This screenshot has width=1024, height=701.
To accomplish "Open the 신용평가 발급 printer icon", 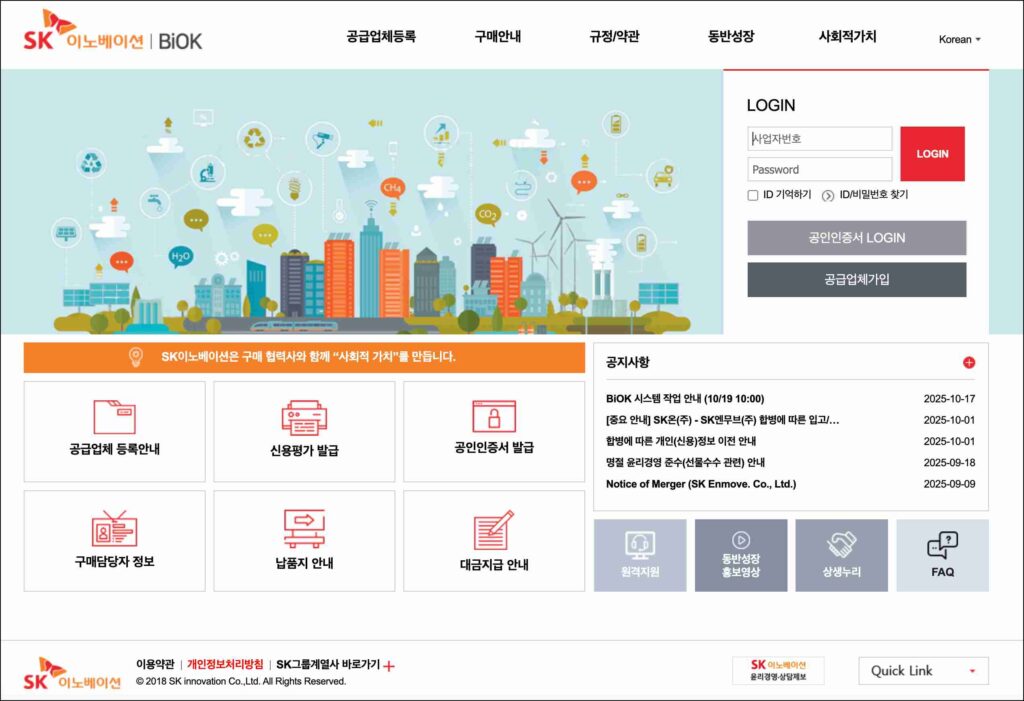I will click(x=304, y=417).
